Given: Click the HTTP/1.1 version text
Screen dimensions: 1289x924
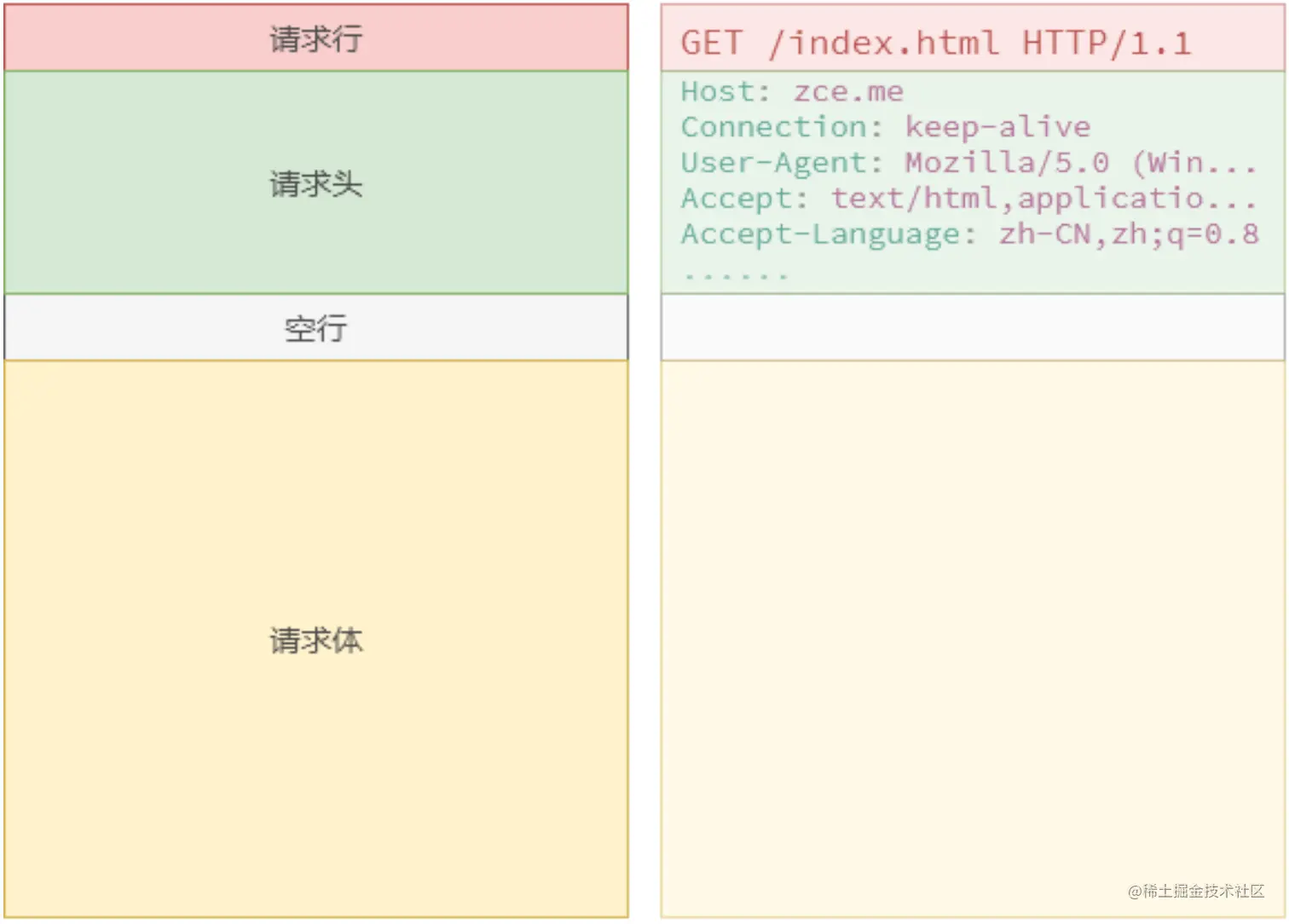Looking at the screenshot, I should (1106, 43).
